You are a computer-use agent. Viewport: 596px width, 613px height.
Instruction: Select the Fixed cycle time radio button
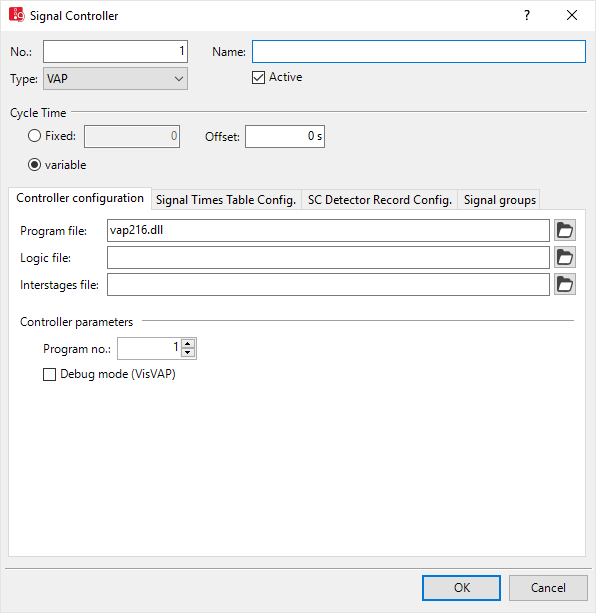[x=34, y=136]
